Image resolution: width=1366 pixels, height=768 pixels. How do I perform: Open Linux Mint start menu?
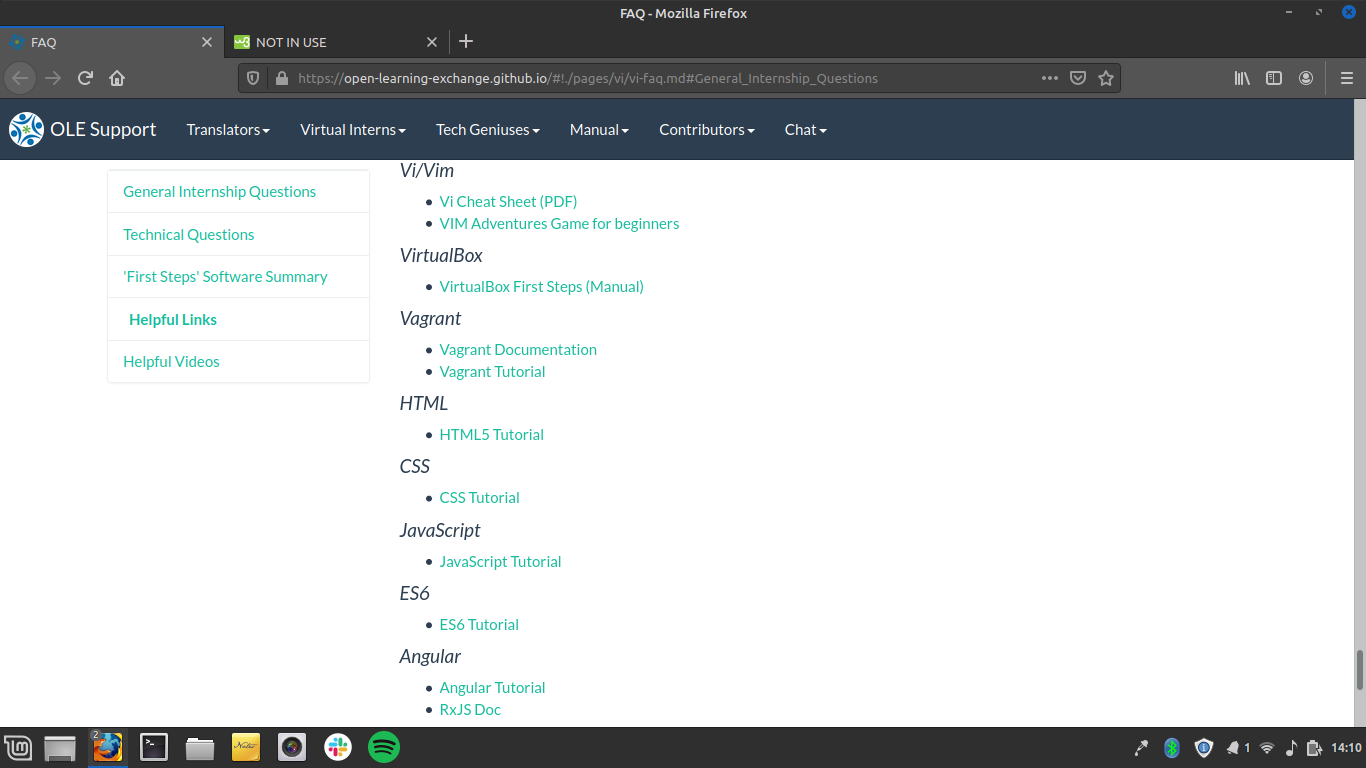click(19, 747)
